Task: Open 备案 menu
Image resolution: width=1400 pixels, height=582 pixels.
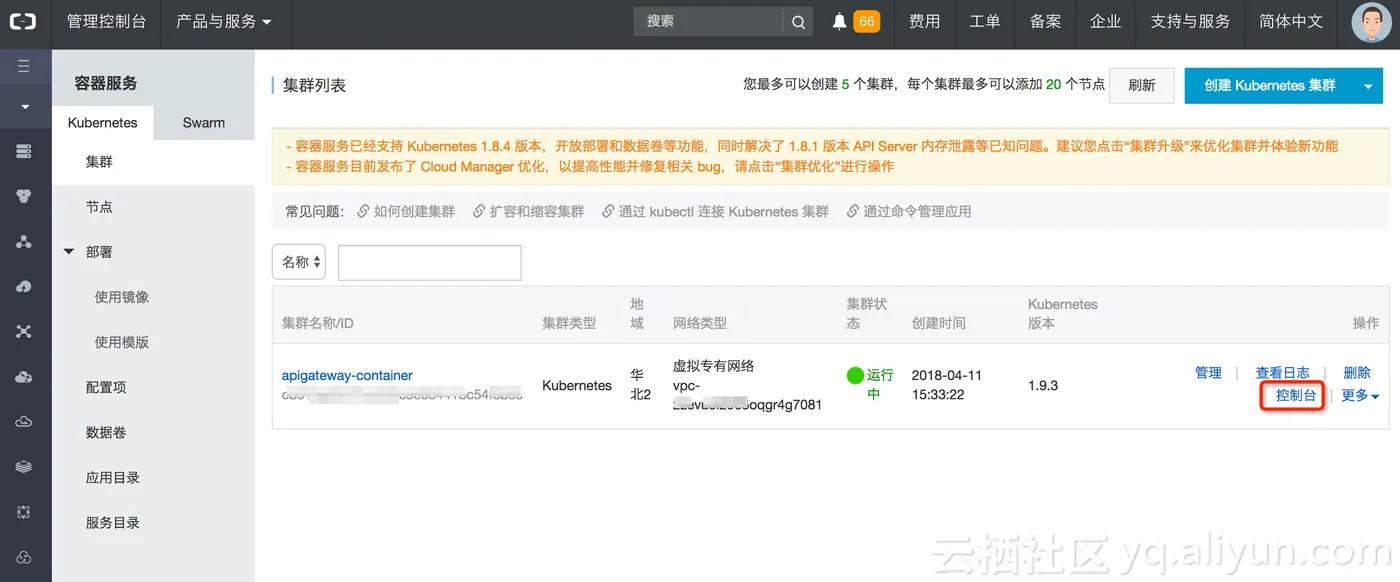Action: [1045, 22]
